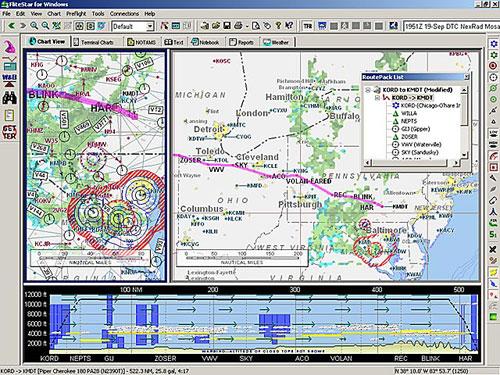Click the ZOSER marker in profile view
Screen dimensions: 500x375
(165, 359)
